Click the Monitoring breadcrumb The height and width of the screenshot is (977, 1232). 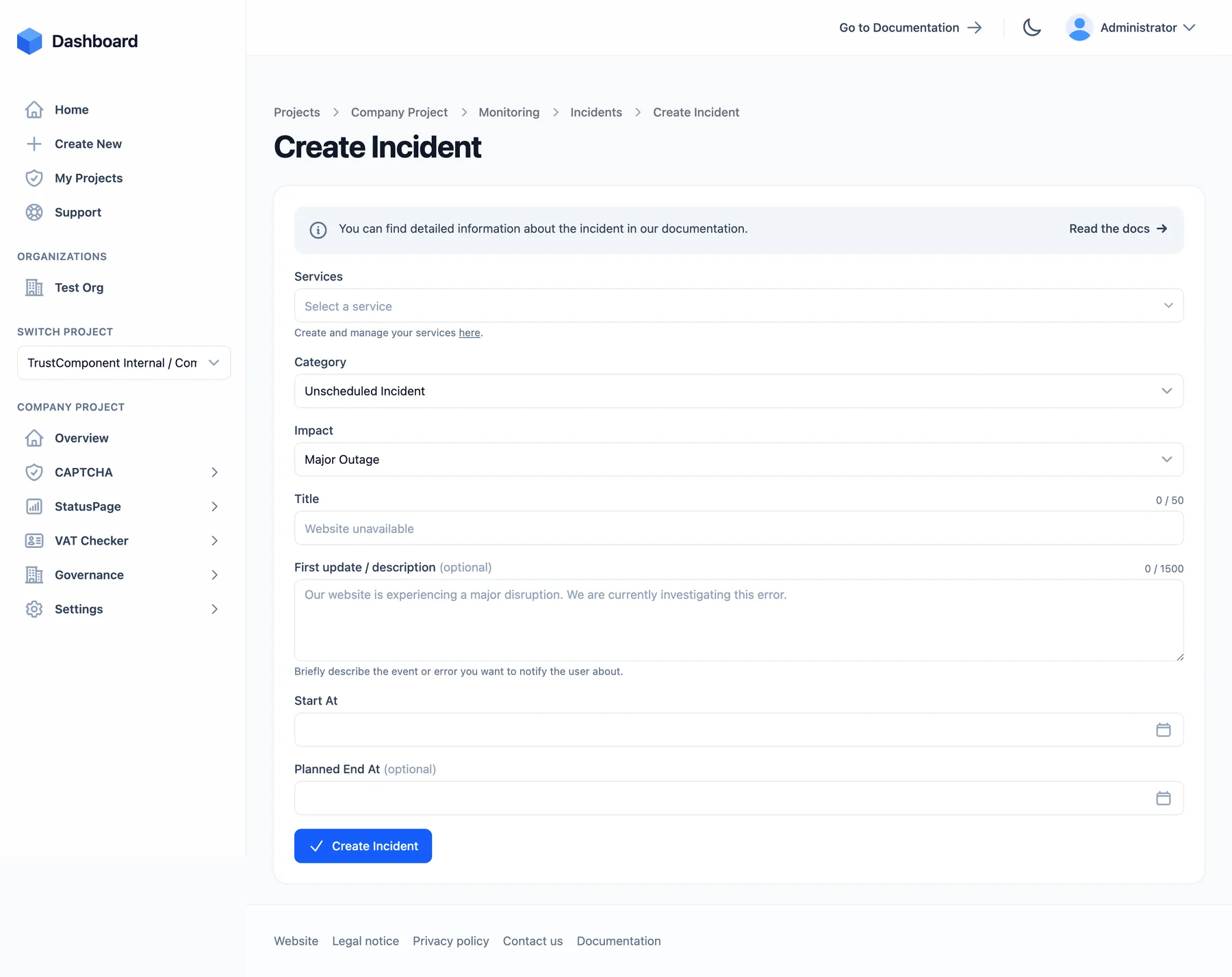point(509,112)
